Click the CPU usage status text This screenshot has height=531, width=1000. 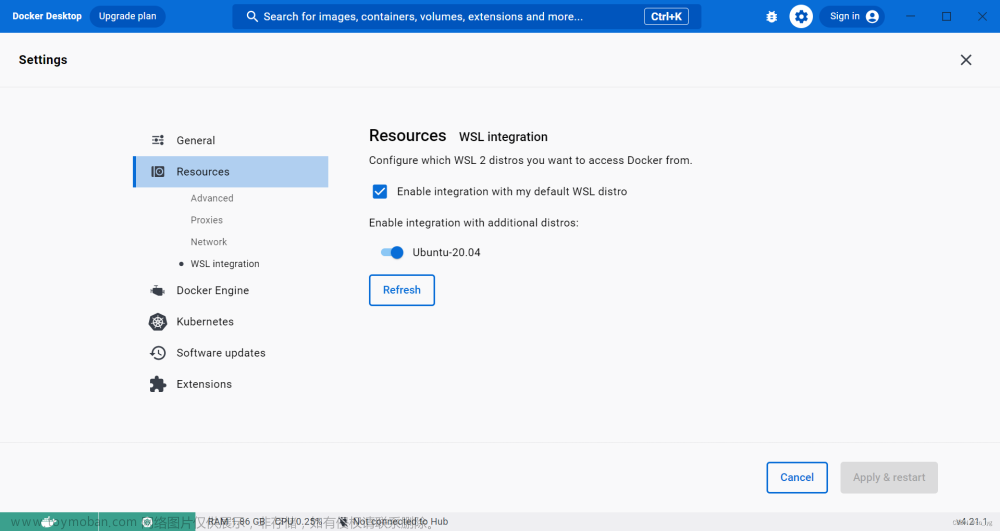pyautogui.click(x=298, y=522)
